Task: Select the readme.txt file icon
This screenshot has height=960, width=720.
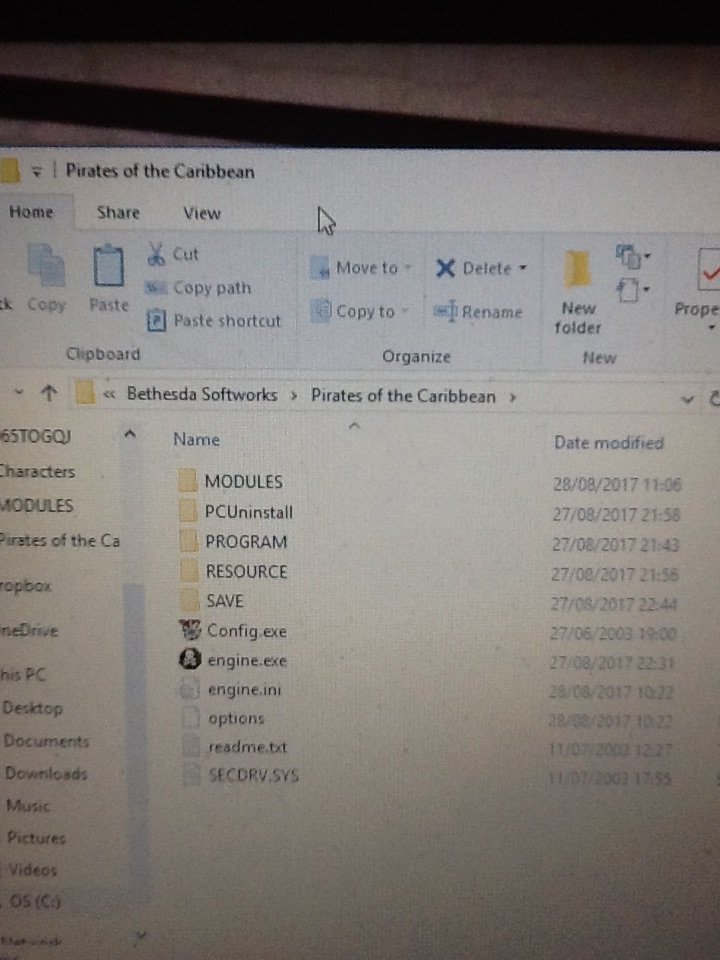Action: (192, 746)
